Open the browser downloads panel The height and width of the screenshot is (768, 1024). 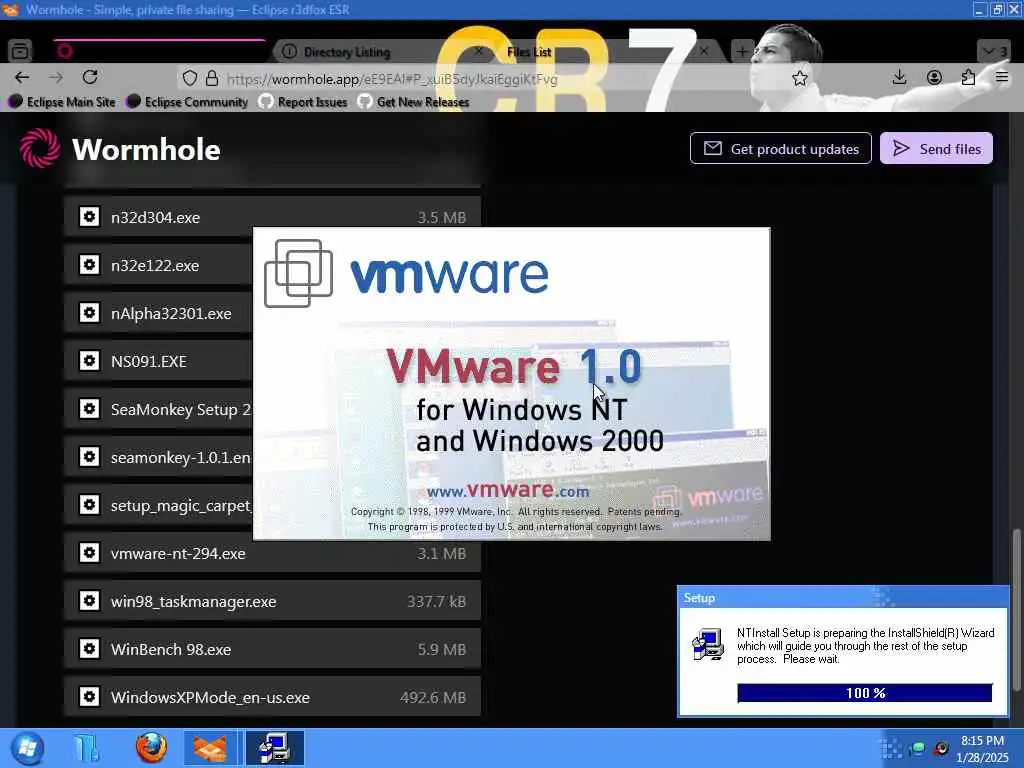pyautogui.click(x=899, y=78)
